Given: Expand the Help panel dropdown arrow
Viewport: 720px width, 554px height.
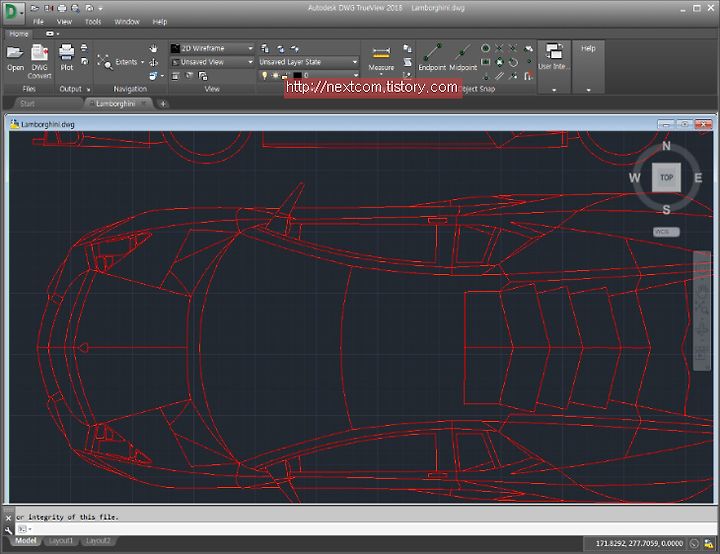Looking at the screenshot, I should 588,90.
